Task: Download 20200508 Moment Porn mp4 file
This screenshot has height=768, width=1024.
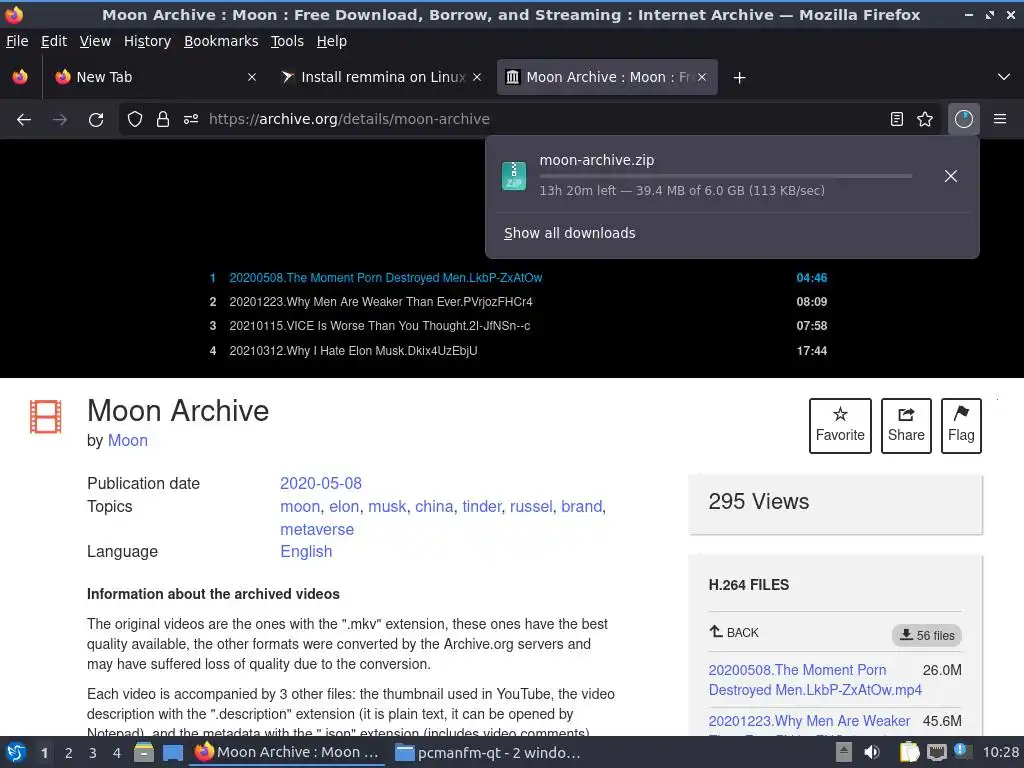Action: point(814,680)
